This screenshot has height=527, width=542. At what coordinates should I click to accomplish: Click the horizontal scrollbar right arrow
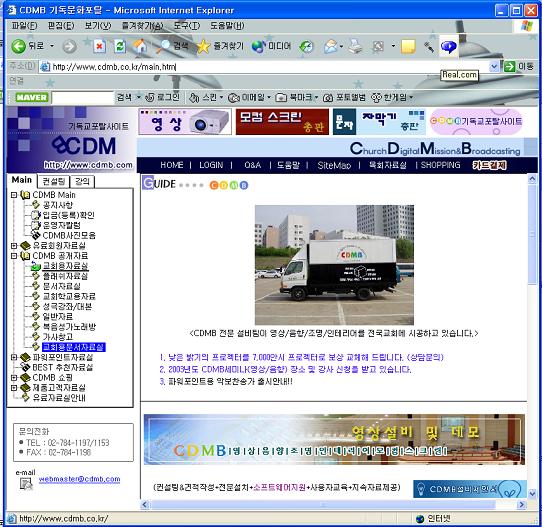[522, 505]
